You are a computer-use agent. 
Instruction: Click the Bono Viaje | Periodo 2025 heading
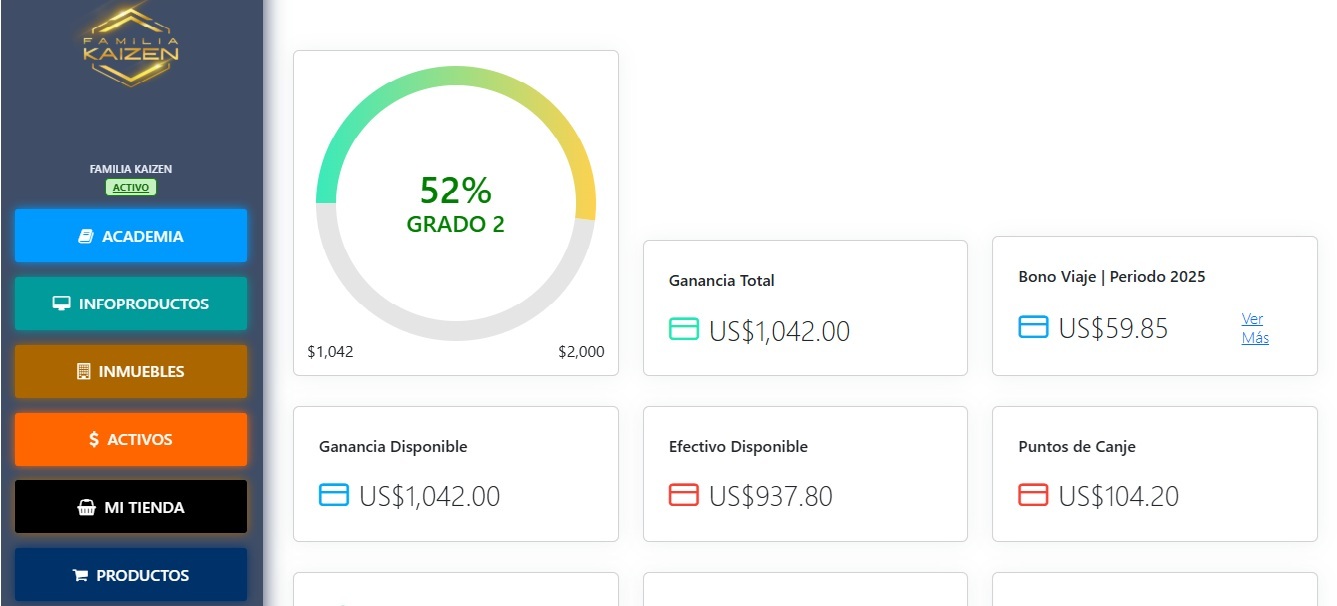coord(1112,277)
